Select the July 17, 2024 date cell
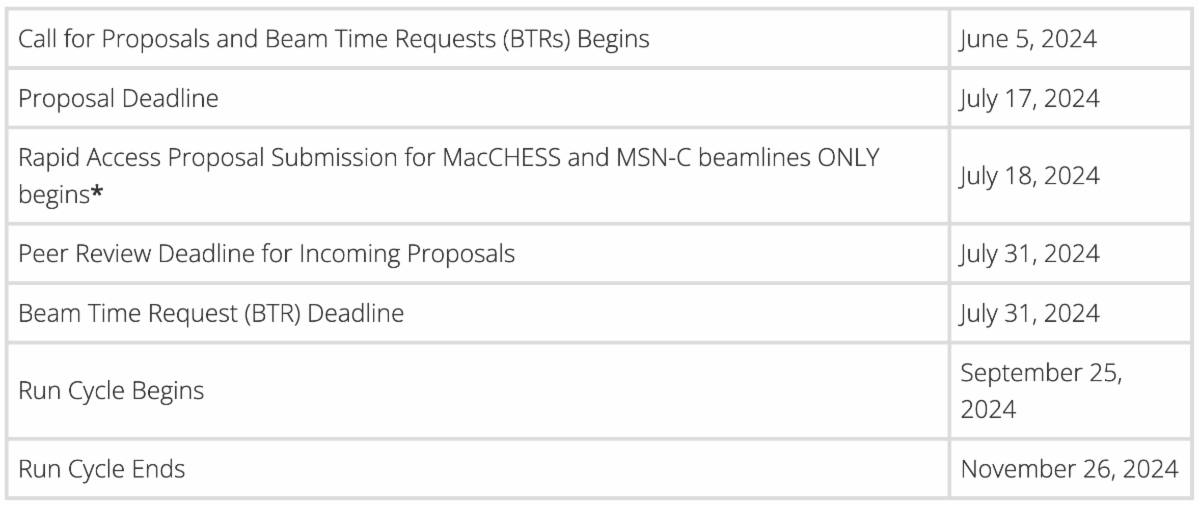Image resolution: width=1200 pixels, height=505 pixels. coord(1029,99)
